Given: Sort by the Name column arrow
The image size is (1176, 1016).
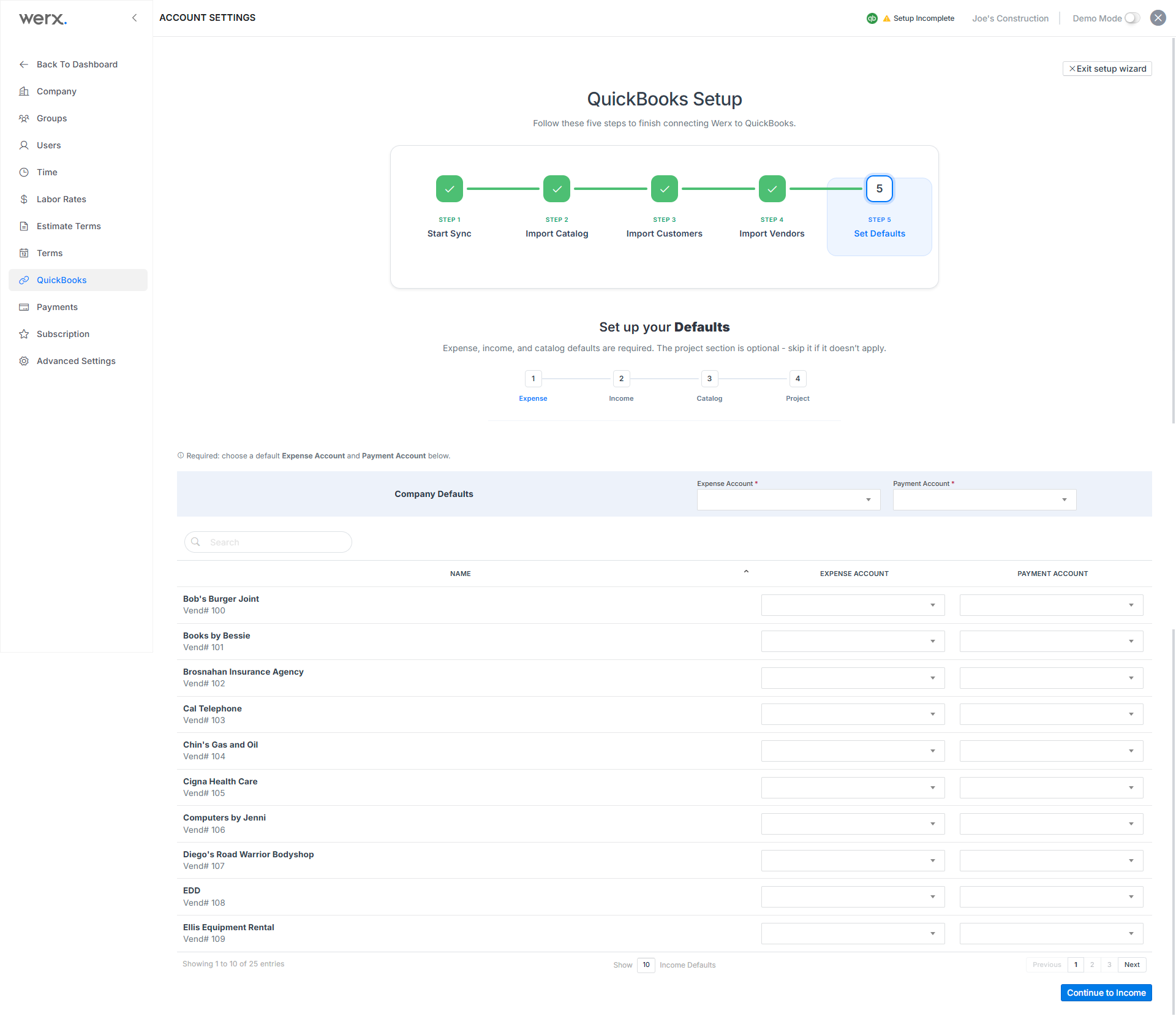Looking at the screenshot, I should [746, 572].
